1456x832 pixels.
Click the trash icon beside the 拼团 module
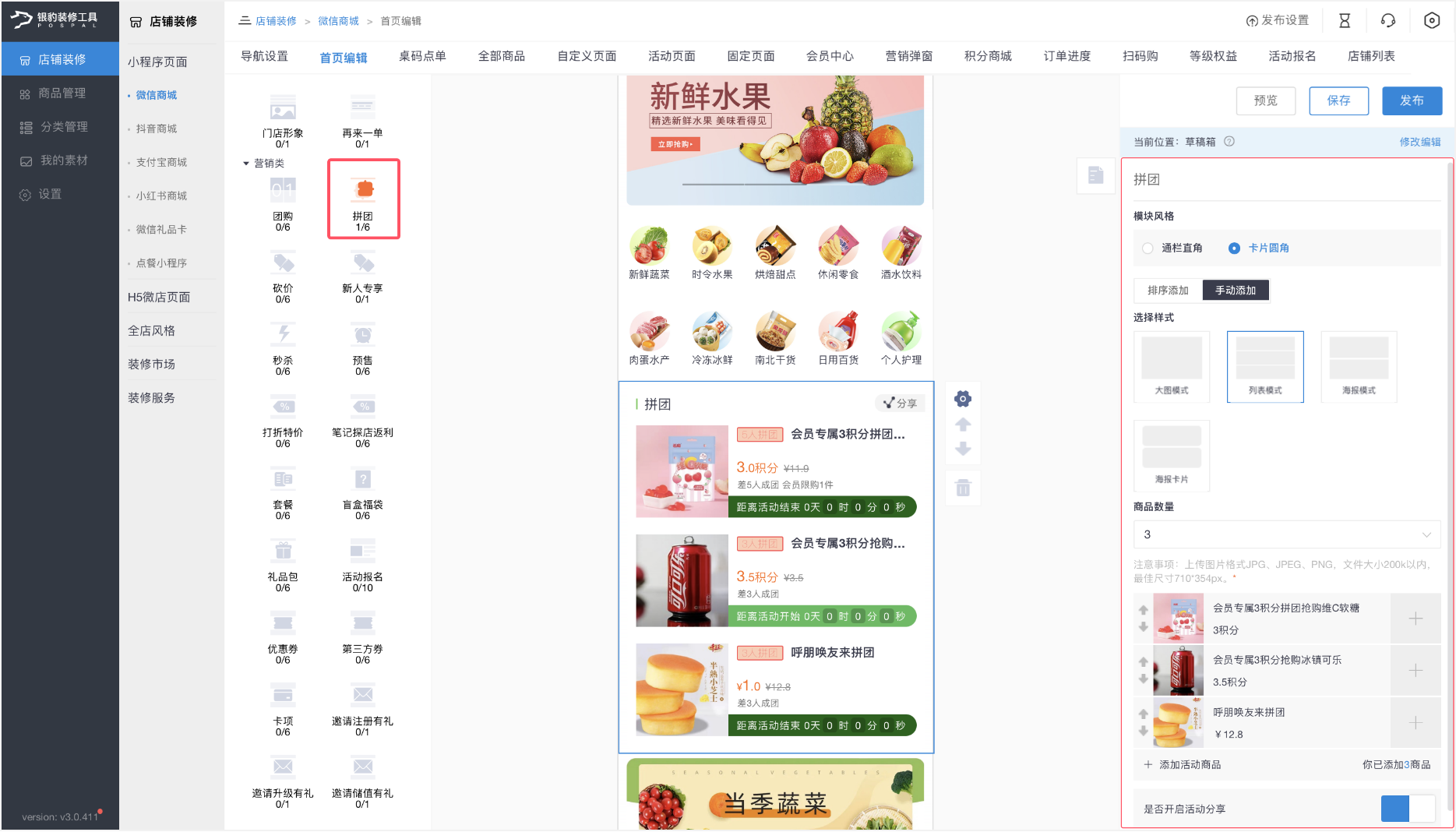[x=963, y=488]
